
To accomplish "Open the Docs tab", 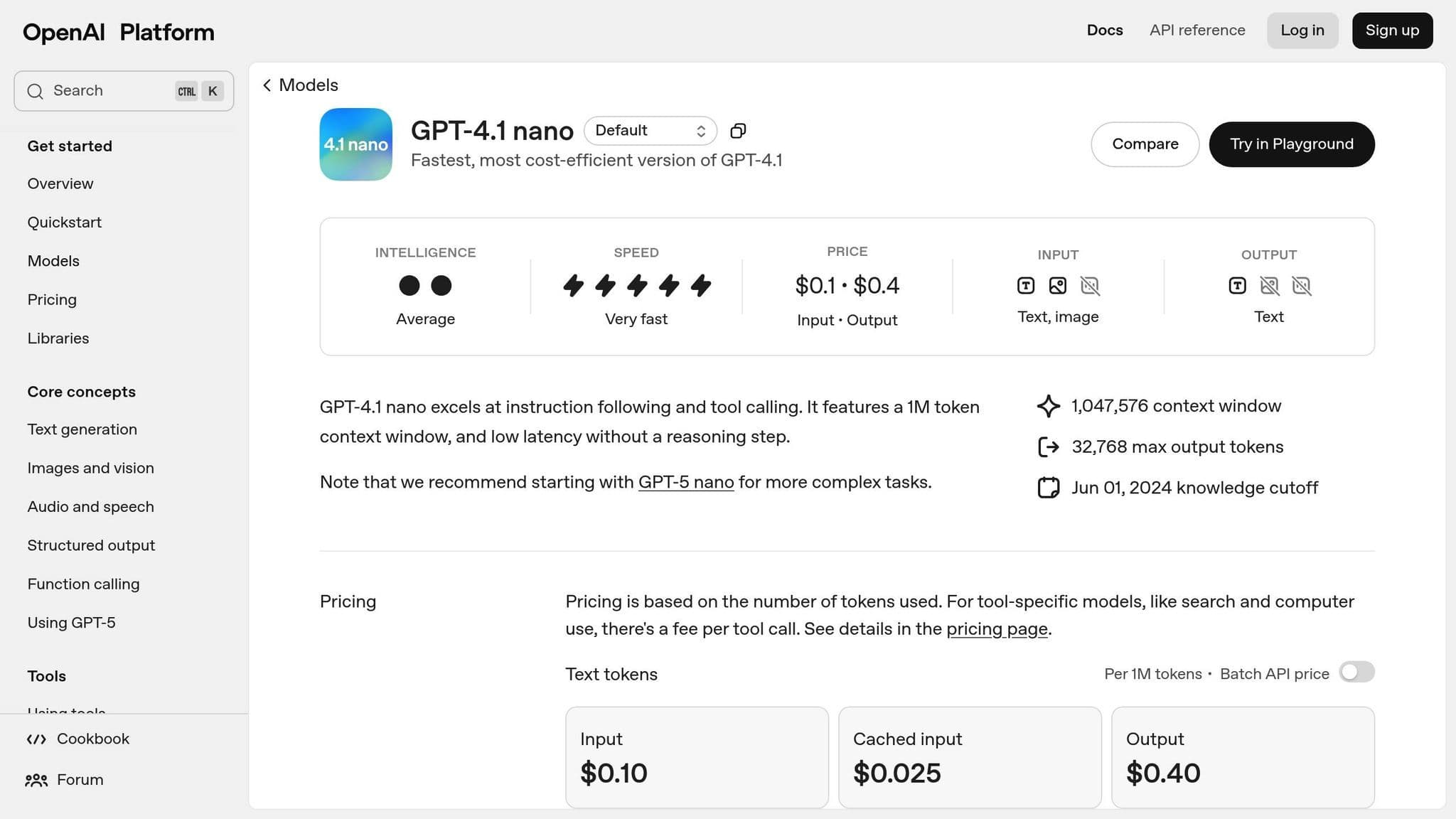I will tap(1105, 31).
